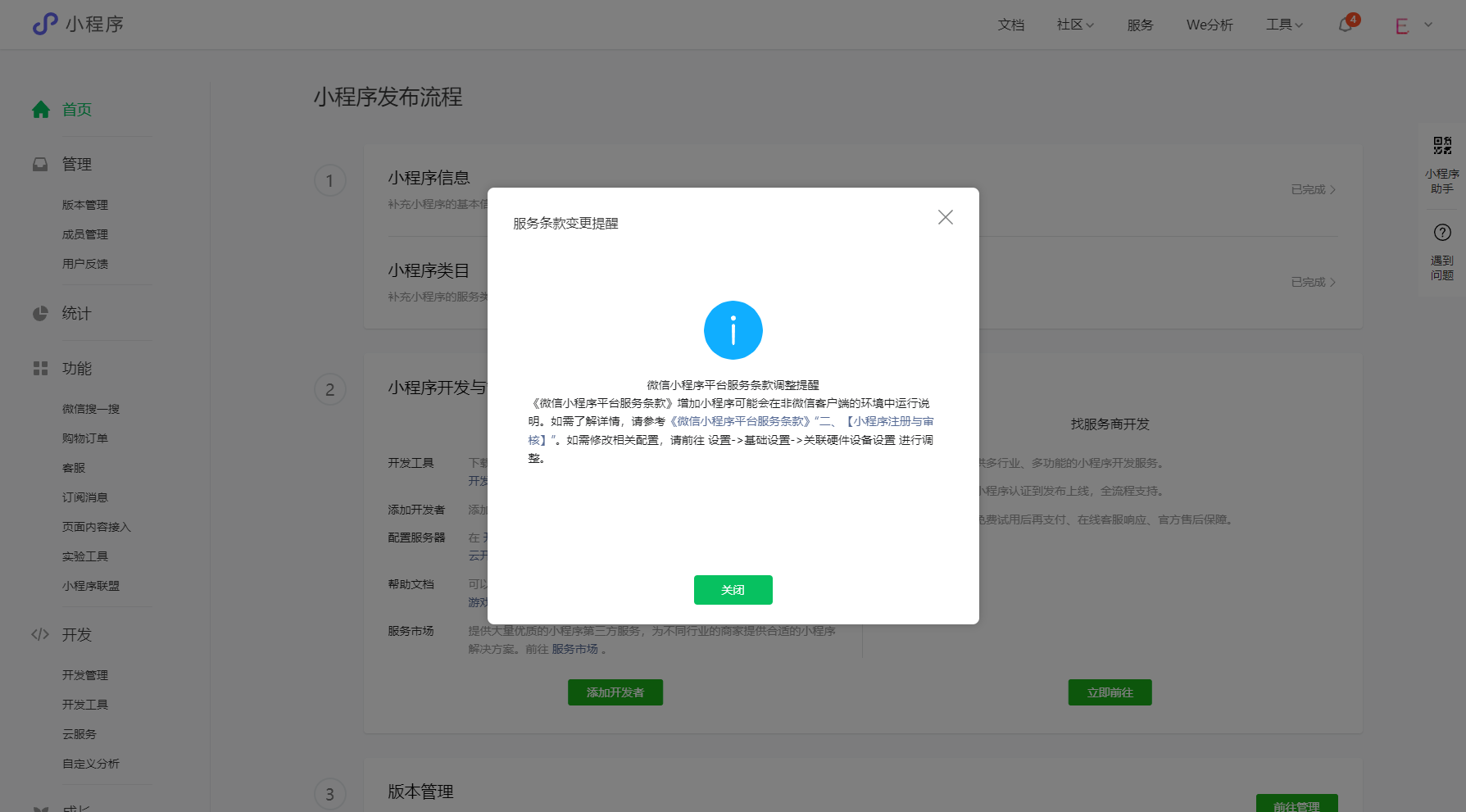Image resolution: width=1466 pixels, height=812 pixels.
Task: Select 版本管理 in the sidebar
Action: 85,205
